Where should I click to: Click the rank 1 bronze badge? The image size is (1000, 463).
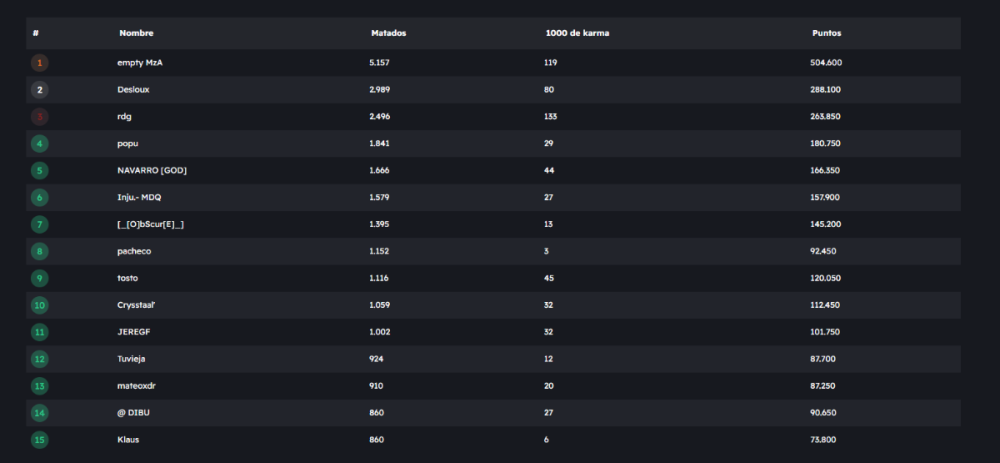tap(39, 63)
